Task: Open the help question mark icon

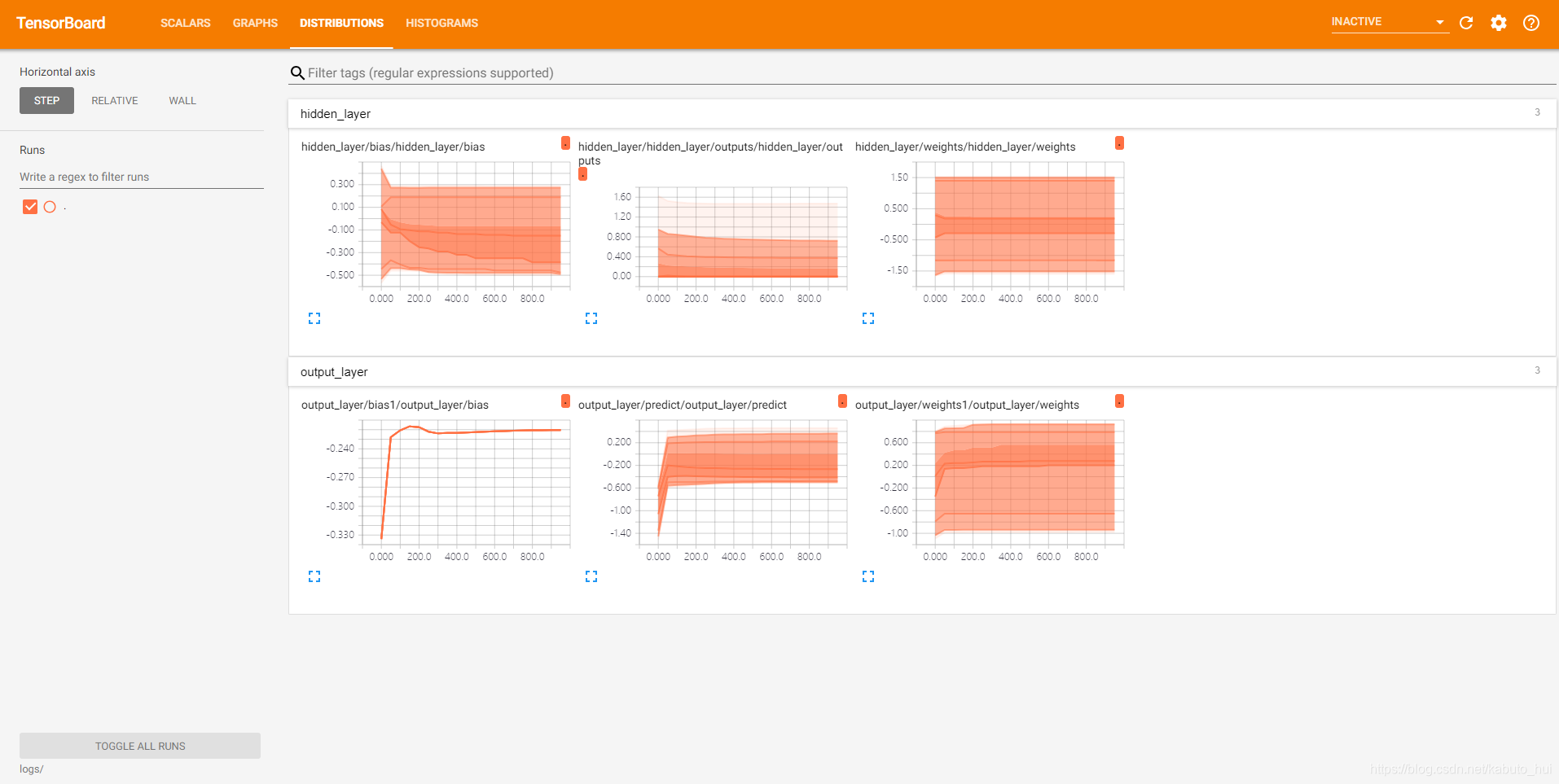Action: coord(1531,23)
